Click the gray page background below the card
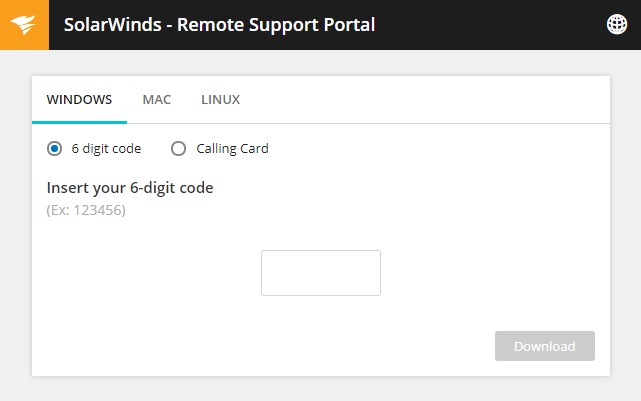The image size is (641, 401). point(320,389)
